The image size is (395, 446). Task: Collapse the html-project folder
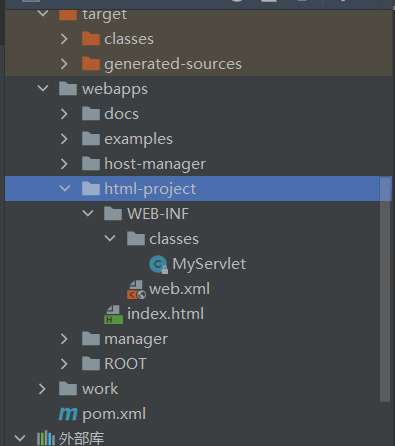[65, 188]
